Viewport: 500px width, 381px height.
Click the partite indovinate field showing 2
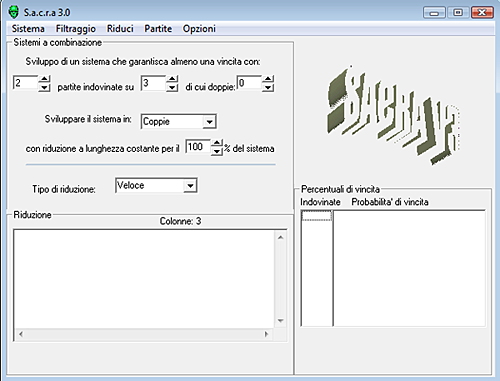pyautogui.click(x=26, y=83)
